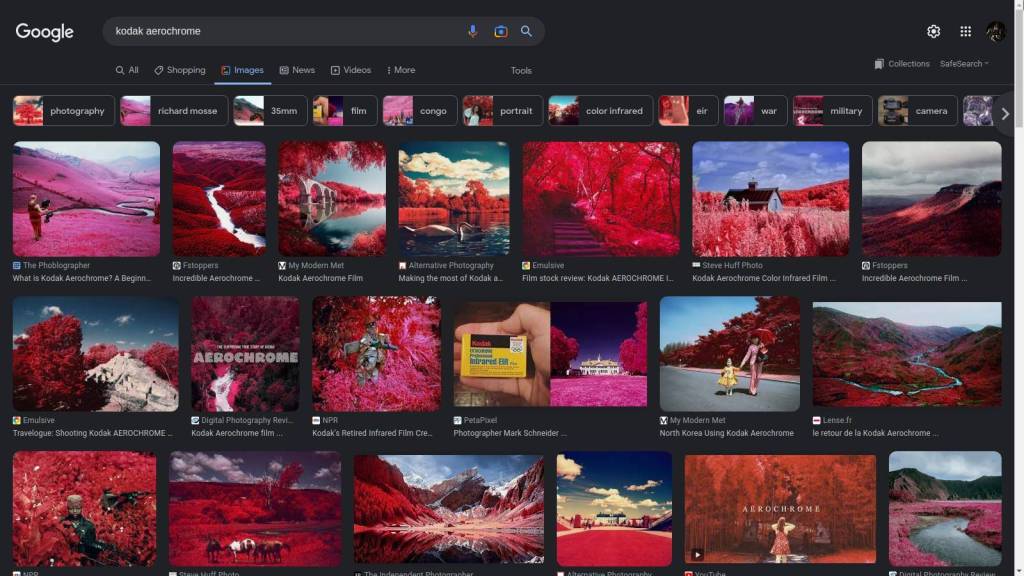Open the North Korea umbrella thumbnail
This screenshot has width=1024, height=576.
[x=729, y=354]
